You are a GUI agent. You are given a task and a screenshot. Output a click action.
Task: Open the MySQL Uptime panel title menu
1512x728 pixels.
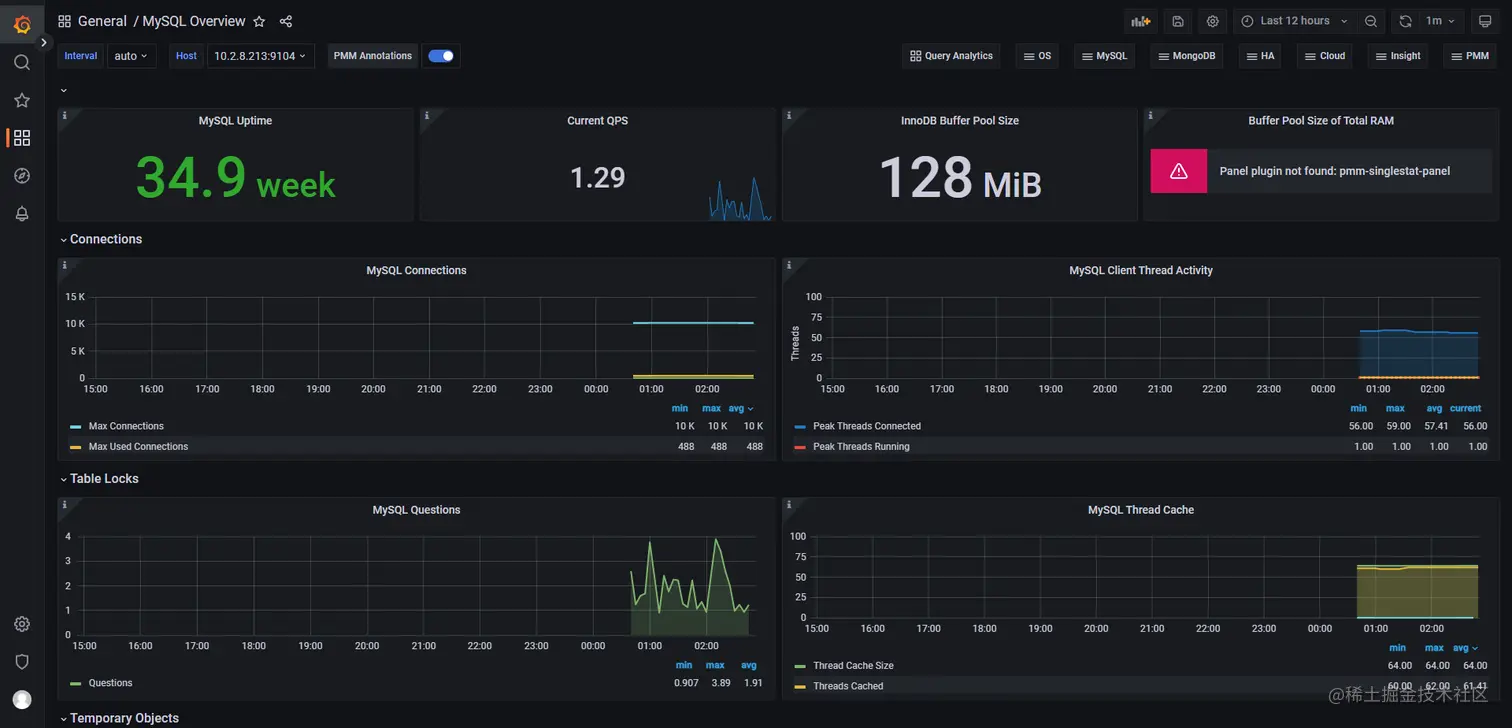pos(235,120)
